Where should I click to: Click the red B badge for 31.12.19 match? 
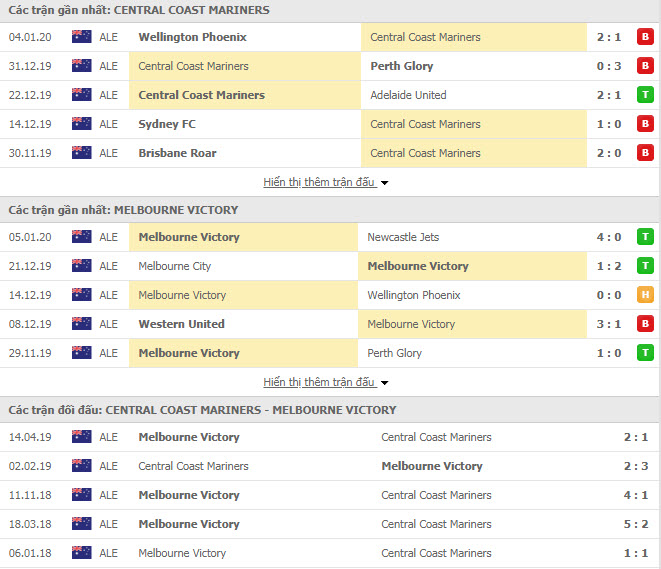[x=645, y=66]
